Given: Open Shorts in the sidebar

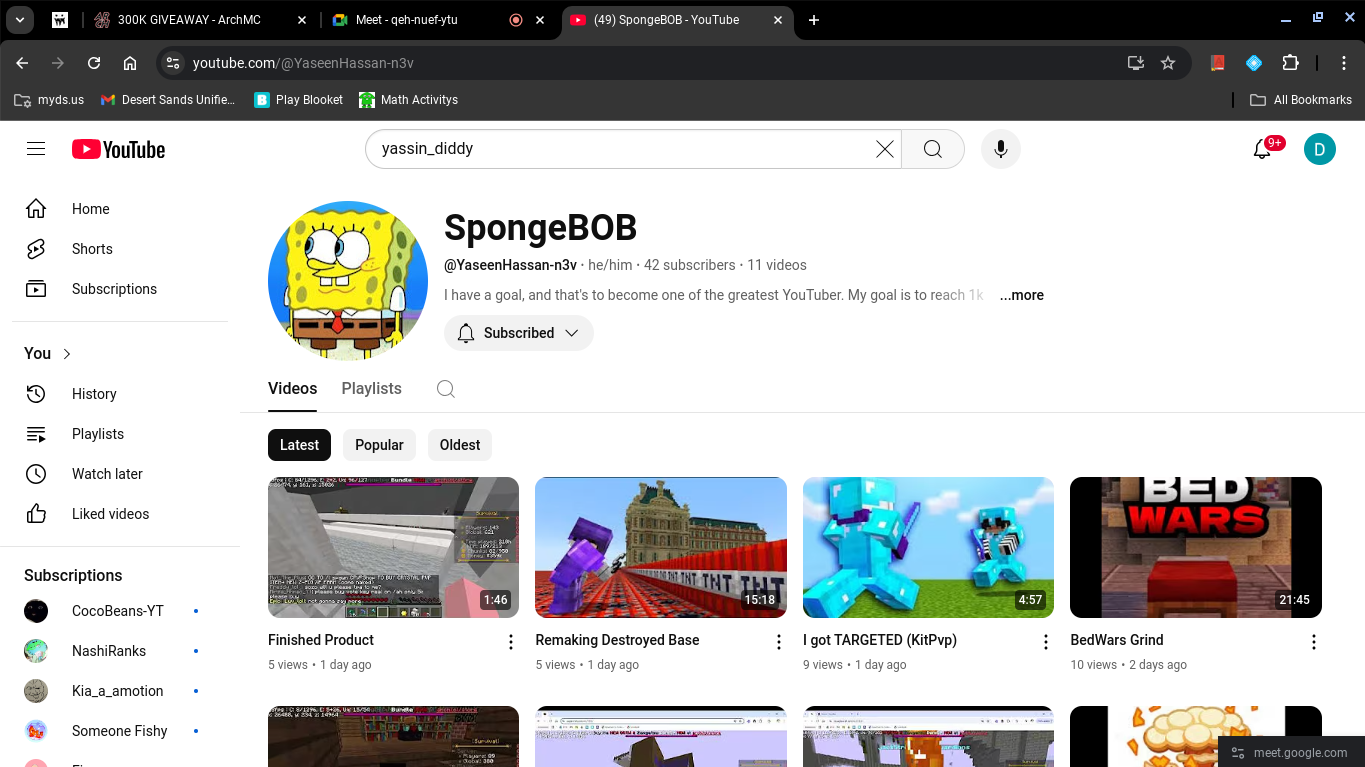Looking at the screenshot, I should tap(120, 249).
